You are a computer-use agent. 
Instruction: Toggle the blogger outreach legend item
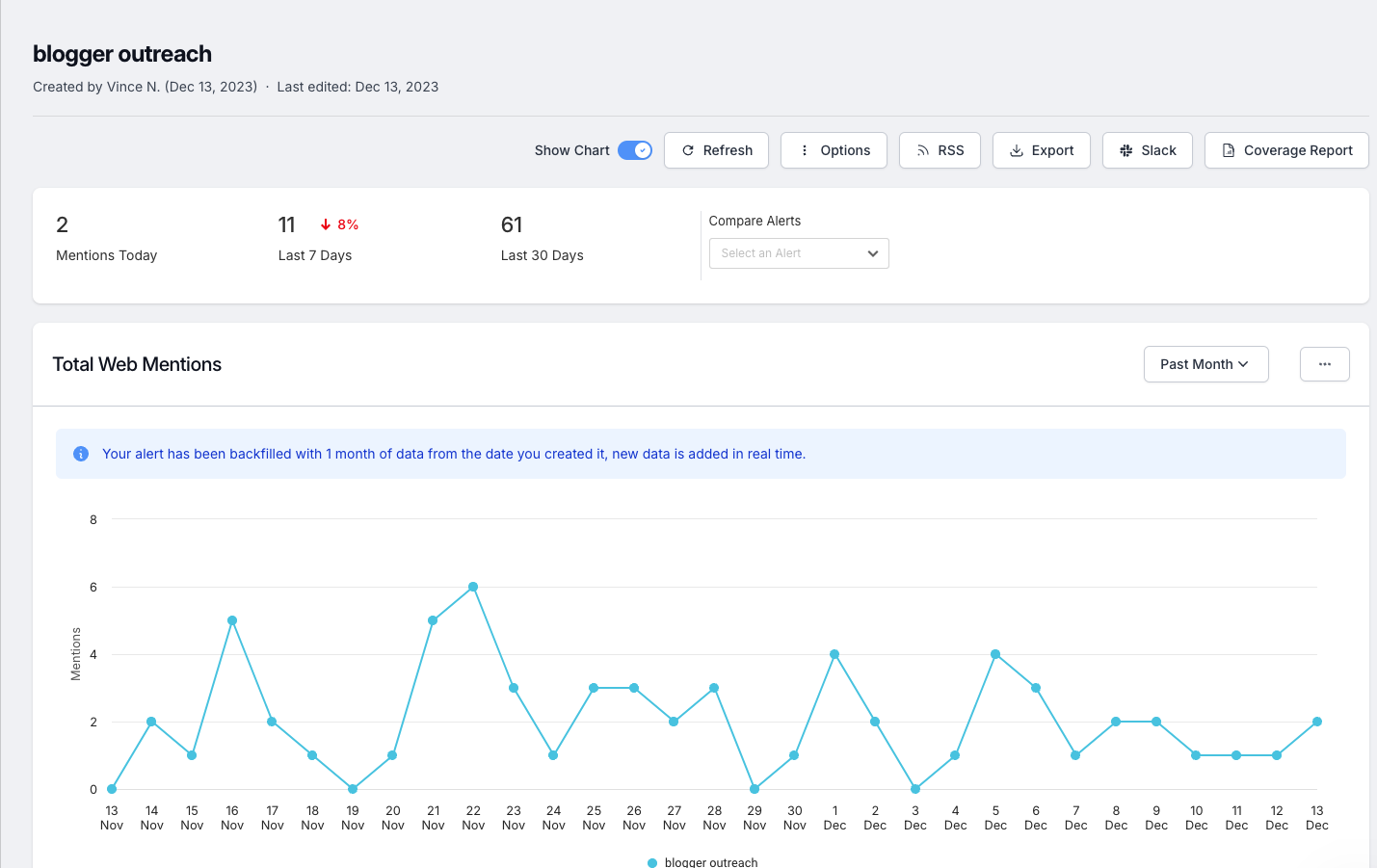click(702, 860)
